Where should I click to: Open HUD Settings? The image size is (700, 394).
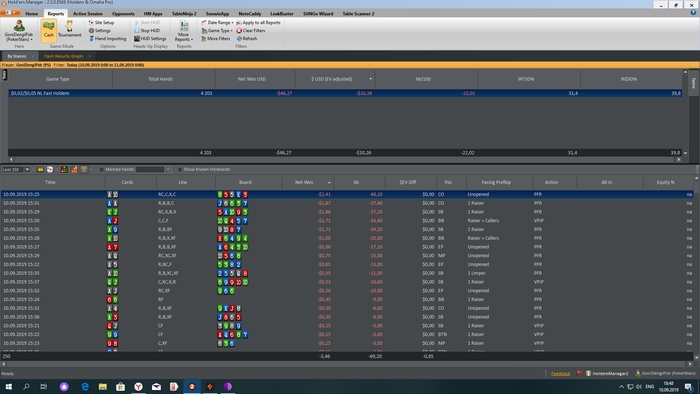(x=150, y=38)
